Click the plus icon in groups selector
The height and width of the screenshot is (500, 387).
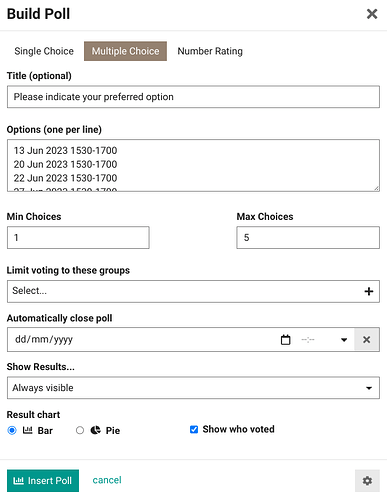(x=369, y=291)
